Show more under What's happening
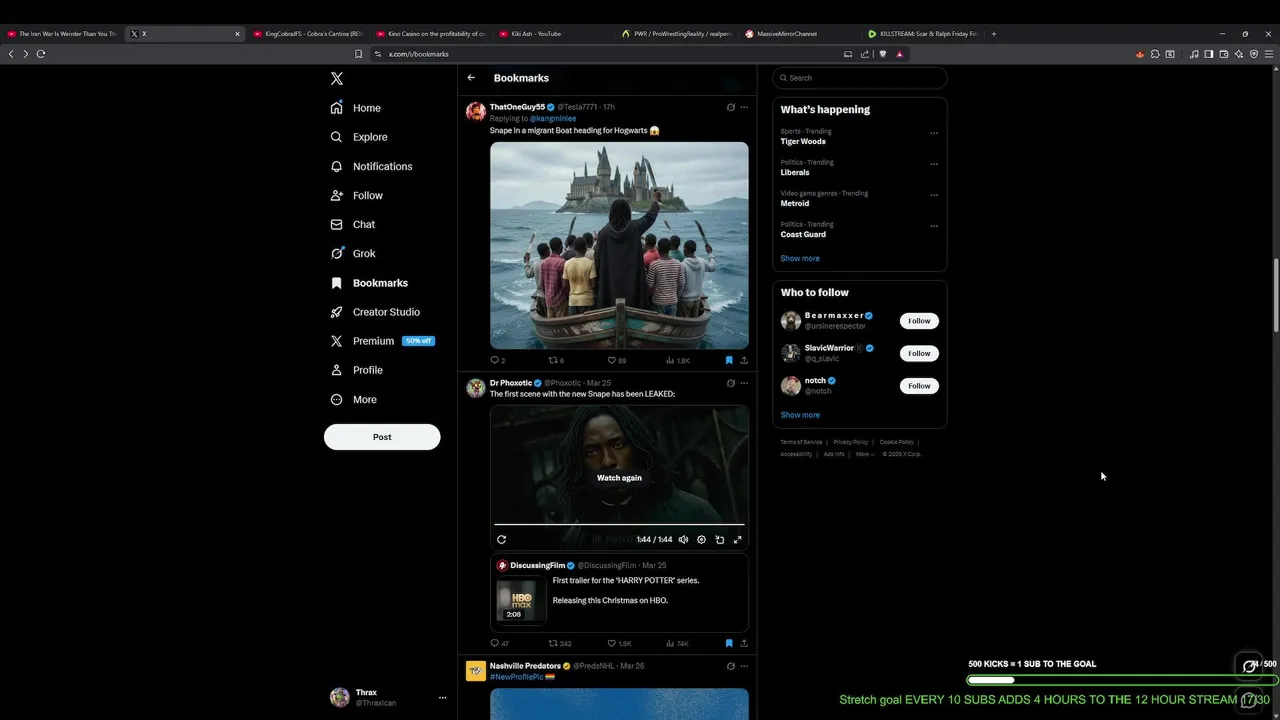The width and height of the screenshot is (1280, 720). tap(800, 258)
